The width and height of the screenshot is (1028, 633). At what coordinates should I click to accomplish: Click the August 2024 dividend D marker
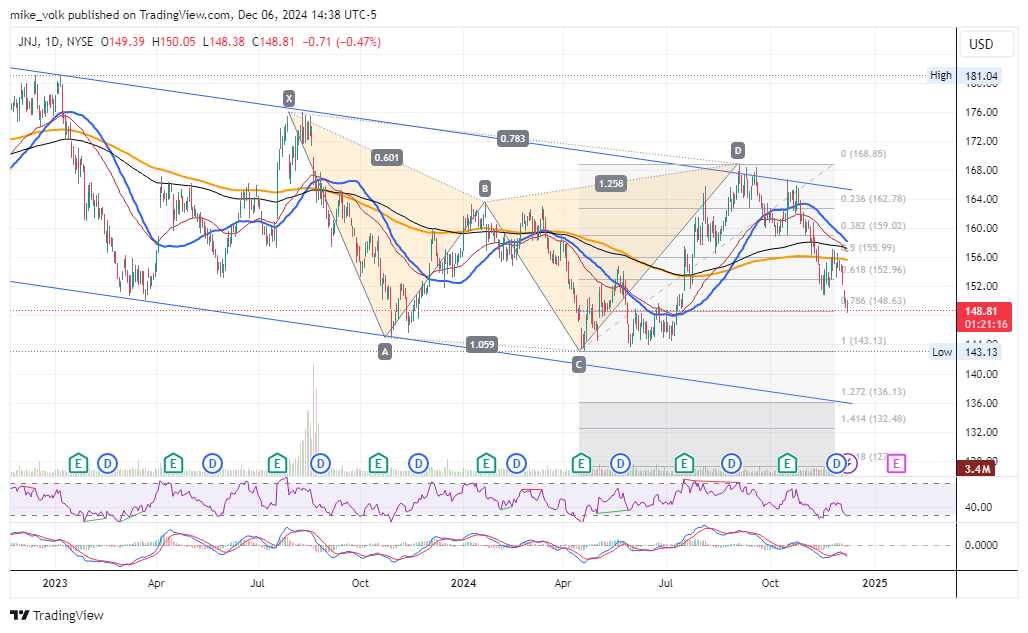[x=731, y=464]
